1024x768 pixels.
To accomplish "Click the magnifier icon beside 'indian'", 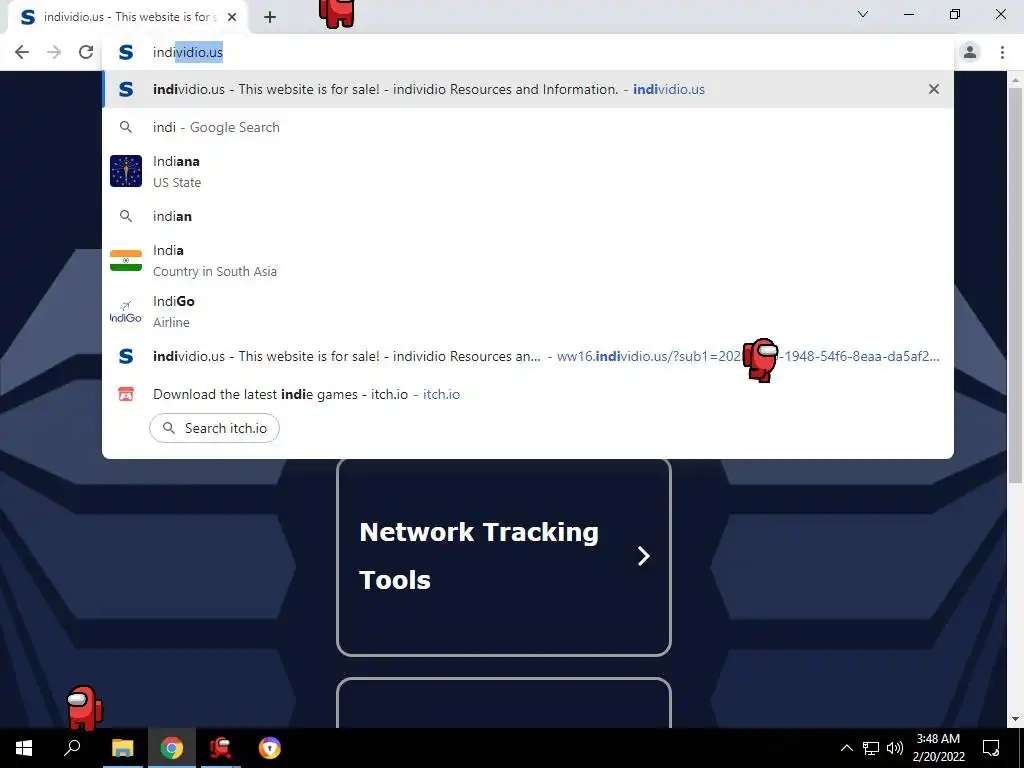I will pos(126,216).
